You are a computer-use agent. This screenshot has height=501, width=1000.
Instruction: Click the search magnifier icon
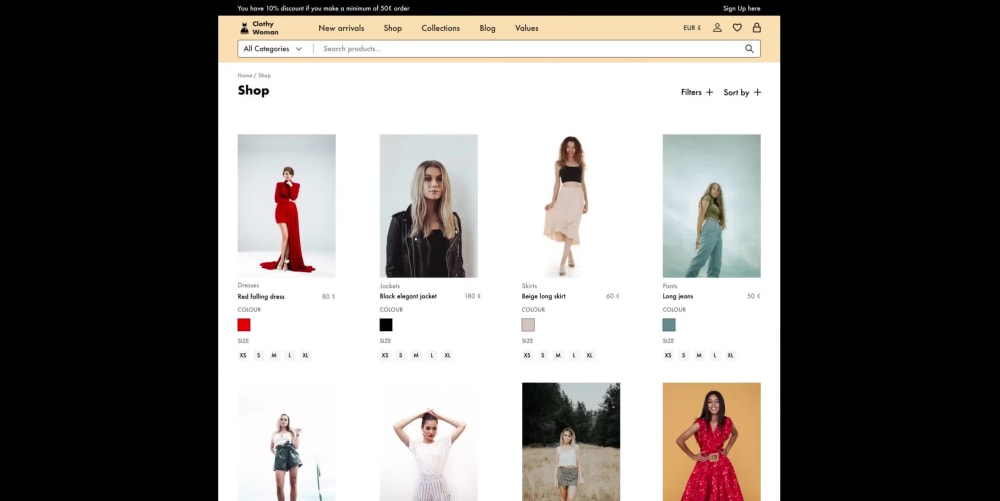tap(749, 48)
